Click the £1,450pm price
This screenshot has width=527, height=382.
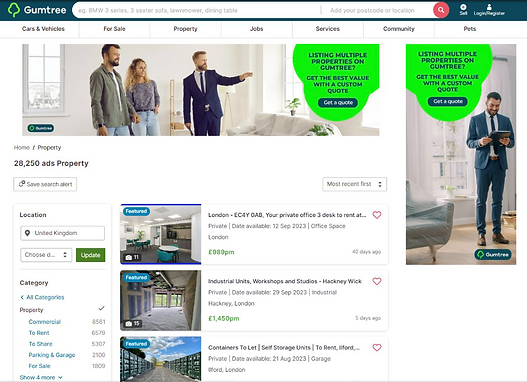click(x=224, y=318)
